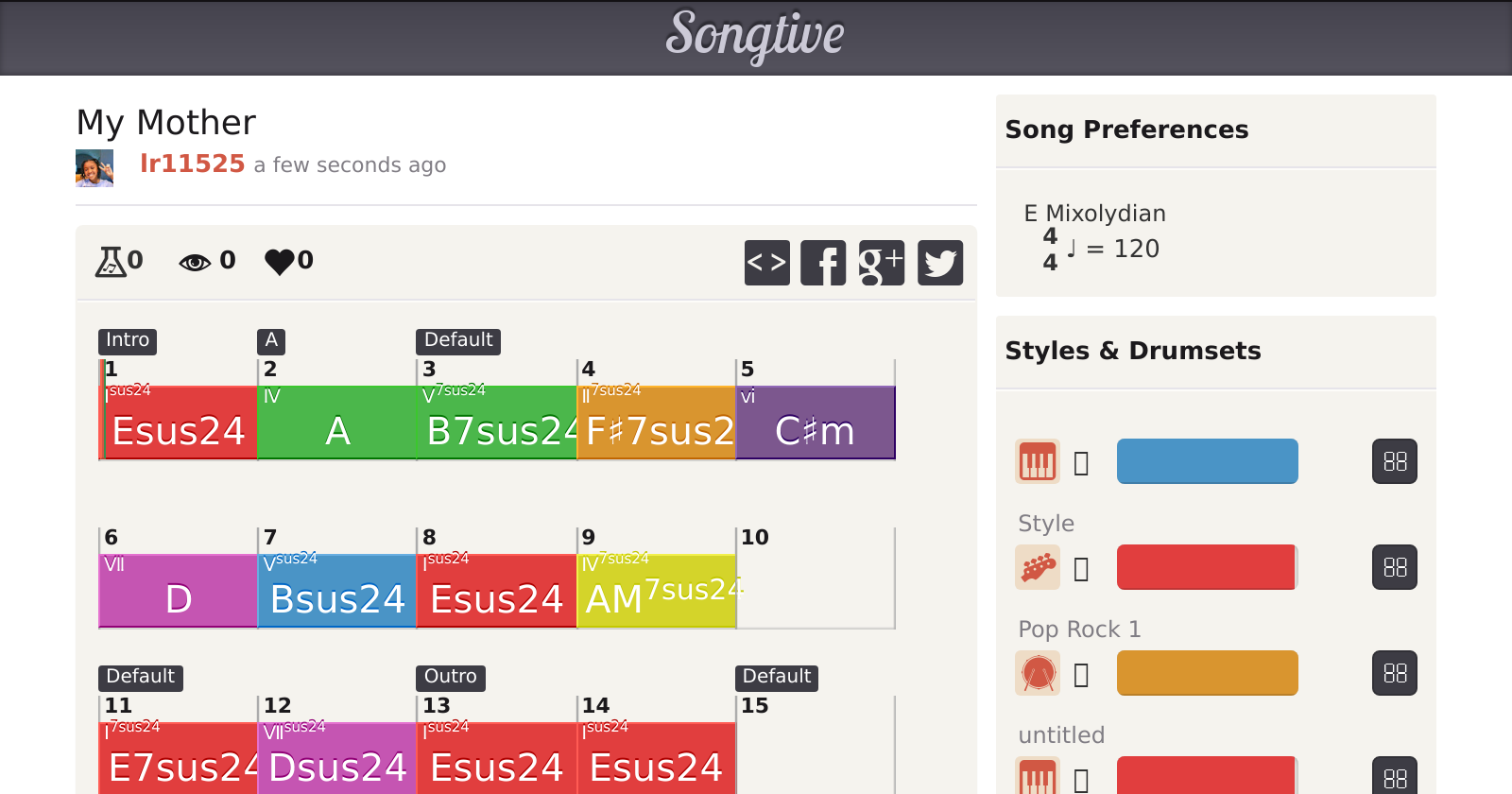Tweet the song using Twitter icon
Screen dimensions: 1512x794
pyautogui.click(x=939, y=263)
